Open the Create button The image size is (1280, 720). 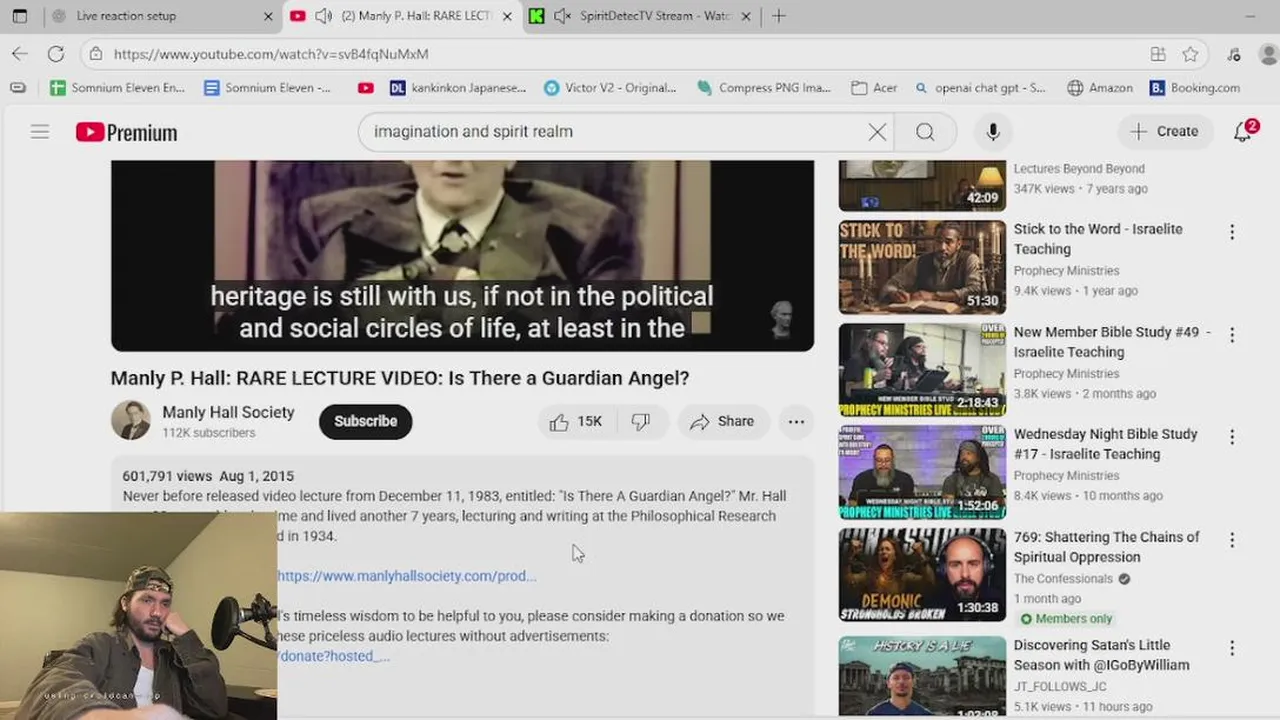1164,131
